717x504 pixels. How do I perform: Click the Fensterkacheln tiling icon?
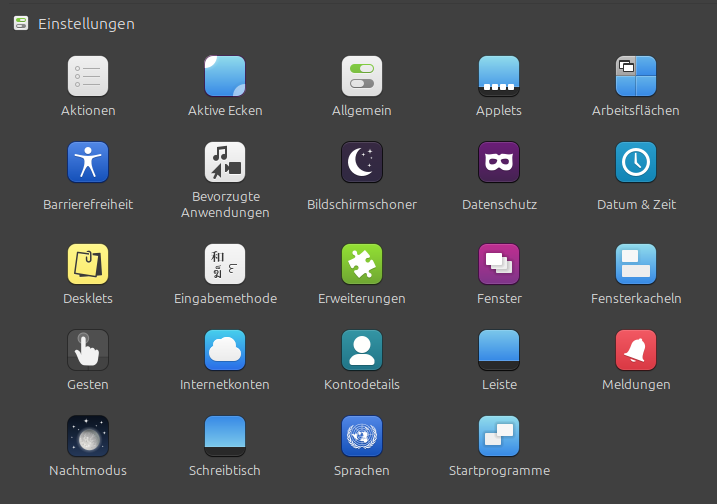point(636,264)
